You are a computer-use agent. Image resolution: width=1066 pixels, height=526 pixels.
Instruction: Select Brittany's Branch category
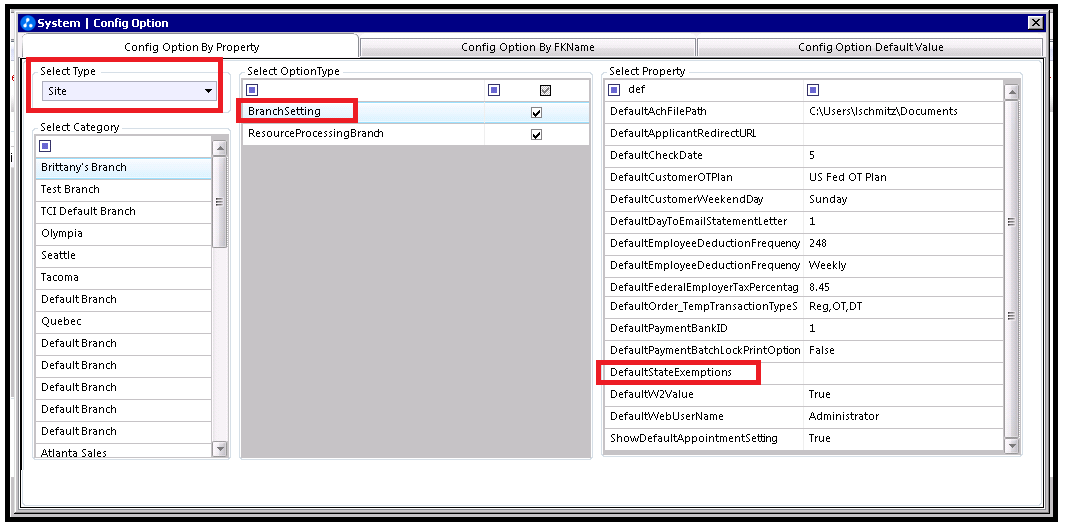point(124,167)
